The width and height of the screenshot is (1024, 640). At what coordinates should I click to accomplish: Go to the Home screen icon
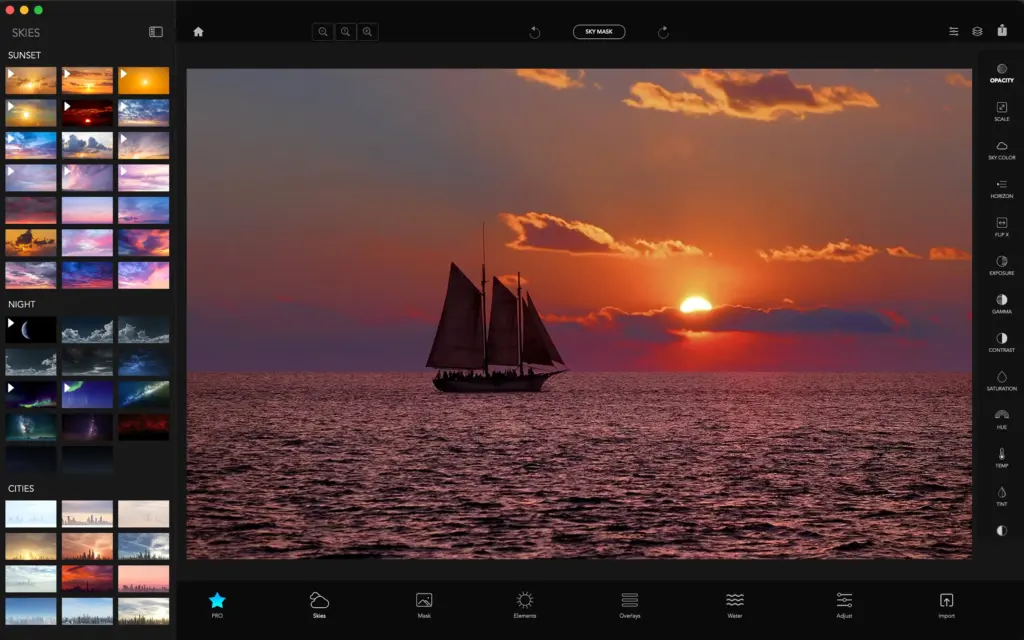click(198, 32)
